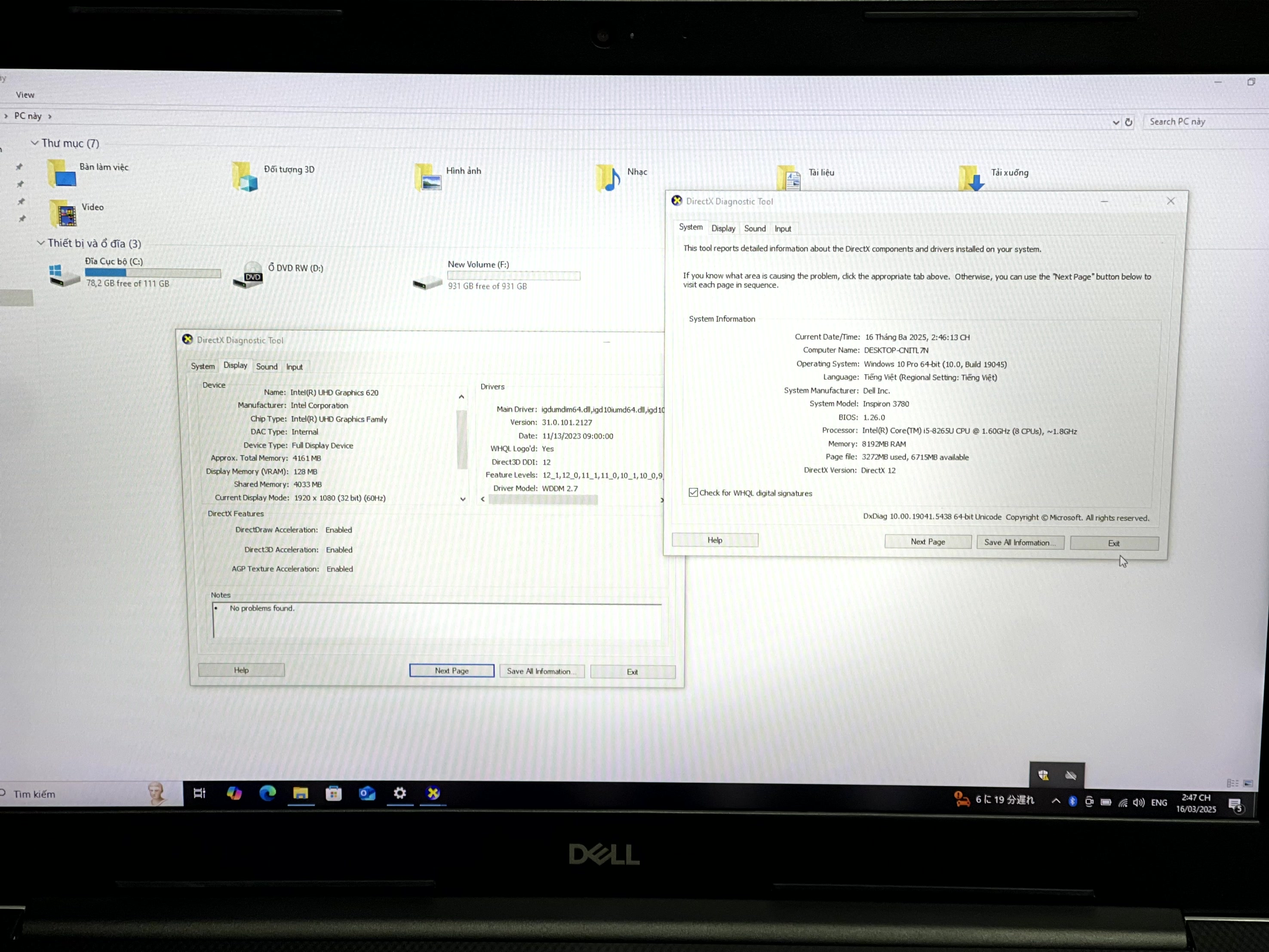Click the Device vertical scrollbar thumb

(x=462, y=439)
